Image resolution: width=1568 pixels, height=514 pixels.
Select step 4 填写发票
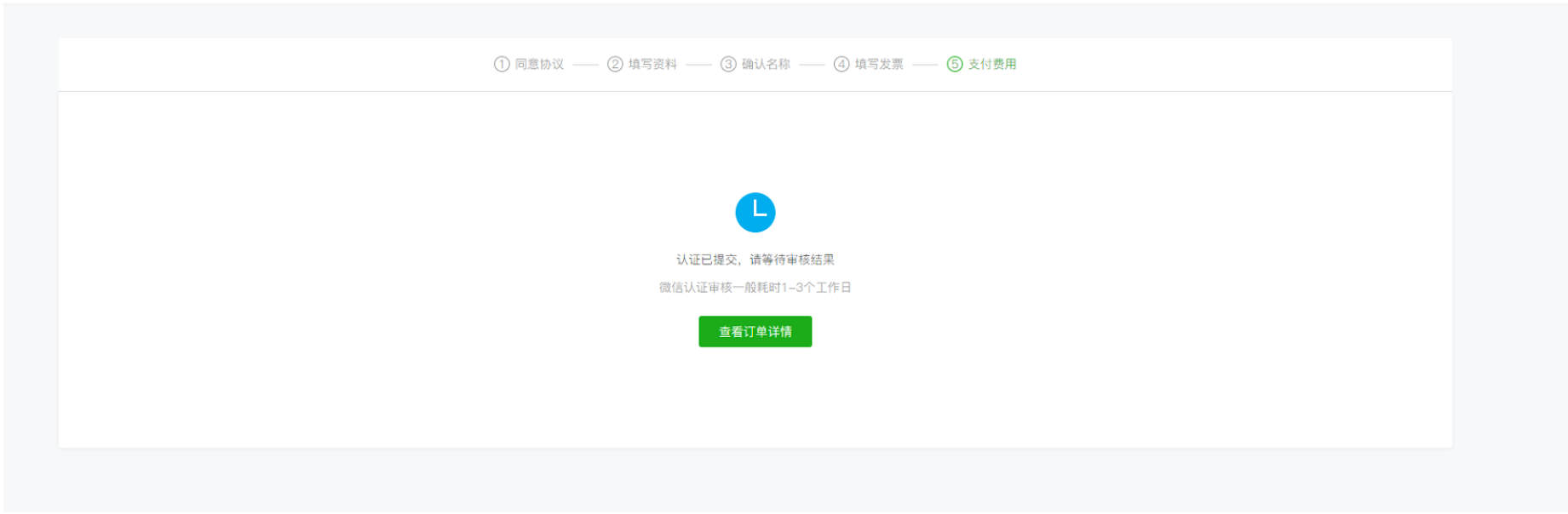(x=869, y=64)
